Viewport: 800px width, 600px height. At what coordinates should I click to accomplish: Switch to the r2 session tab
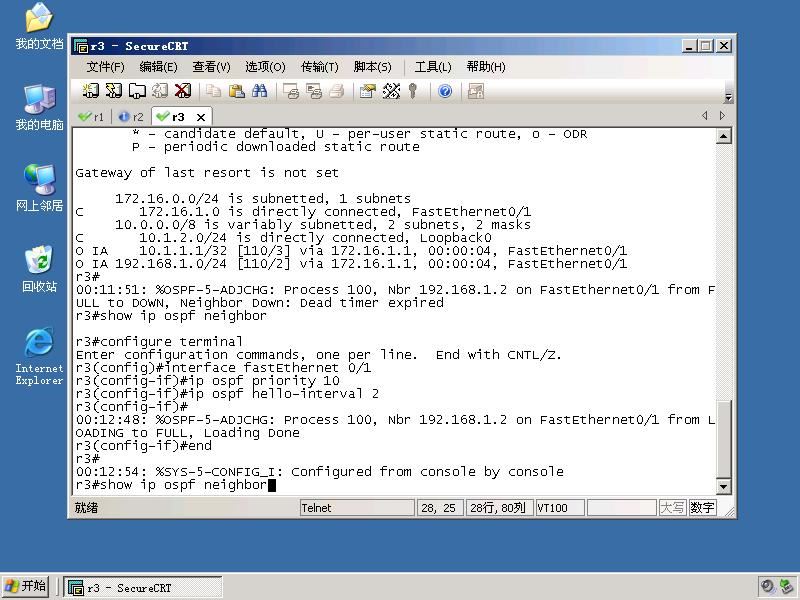pos(131,117)
